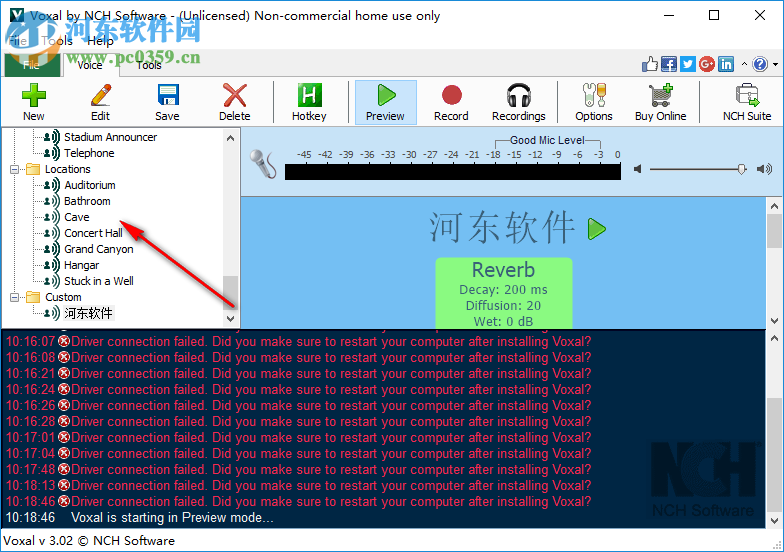Select the Stuck in a Well voice
The width and height of the screenshot is (784, 552).
[99, 281]
